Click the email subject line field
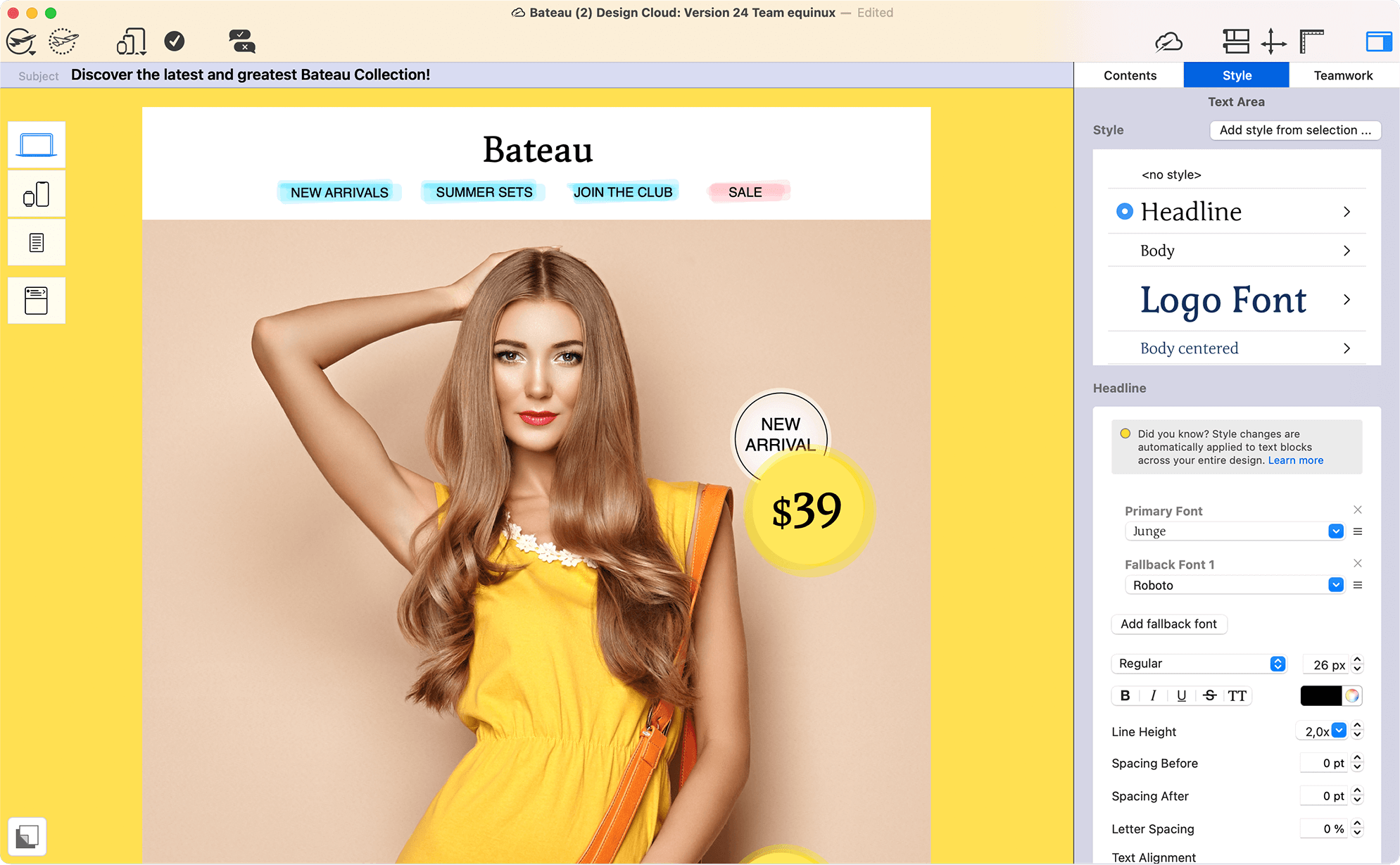 pyautogui.click(x=536, y=75)
